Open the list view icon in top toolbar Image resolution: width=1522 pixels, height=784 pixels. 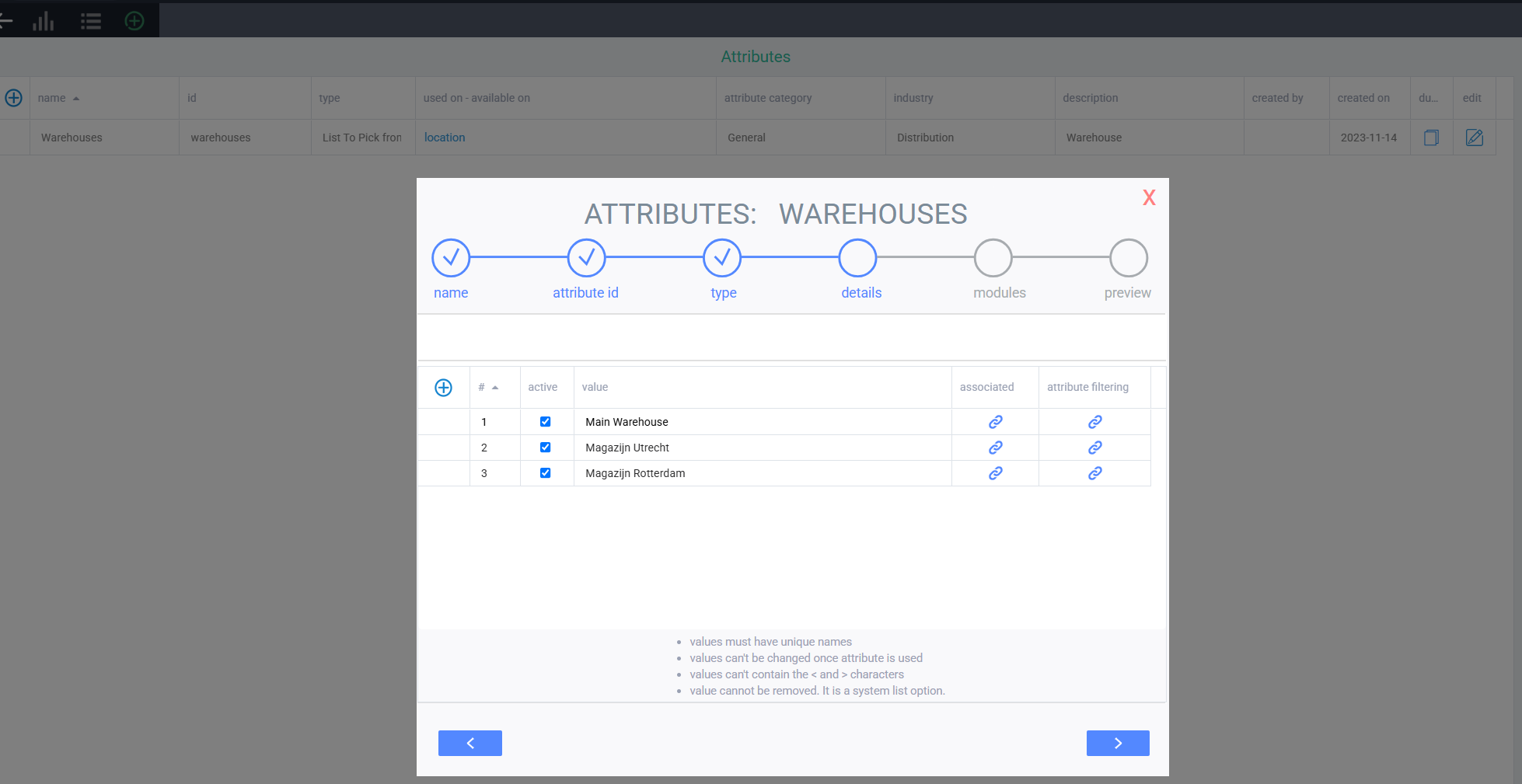tap(91, 21)
